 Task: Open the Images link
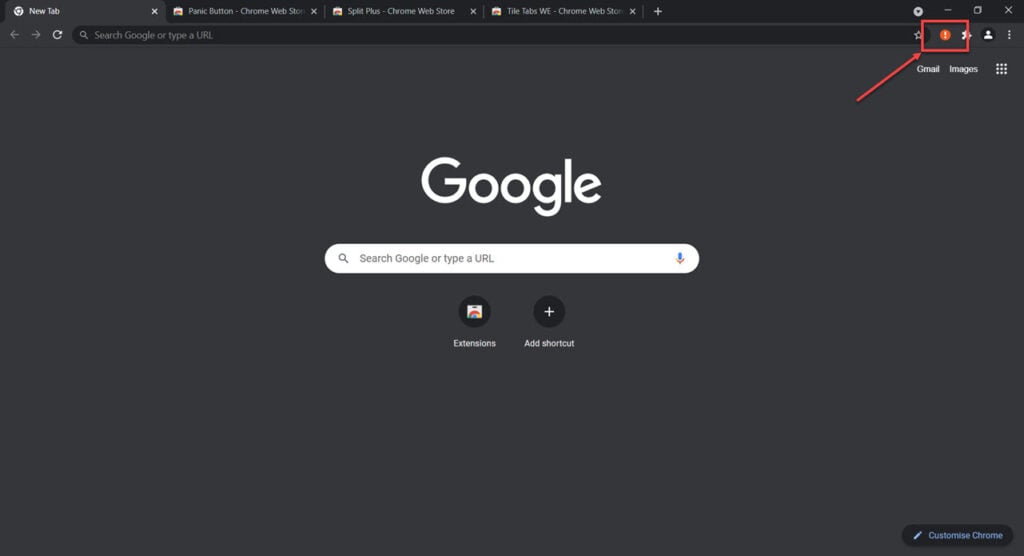point(963,69)
